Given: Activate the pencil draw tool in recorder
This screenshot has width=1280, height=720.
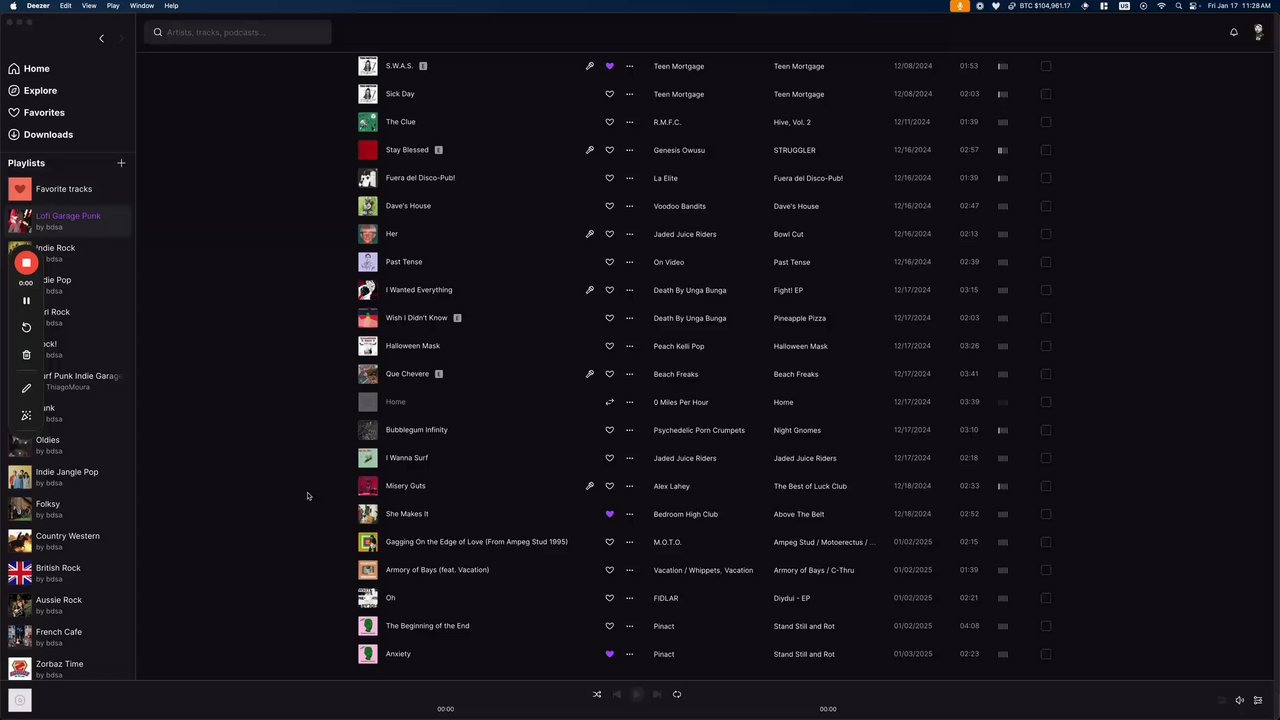Looking at the screenshot, I should (x=26, y=388).
